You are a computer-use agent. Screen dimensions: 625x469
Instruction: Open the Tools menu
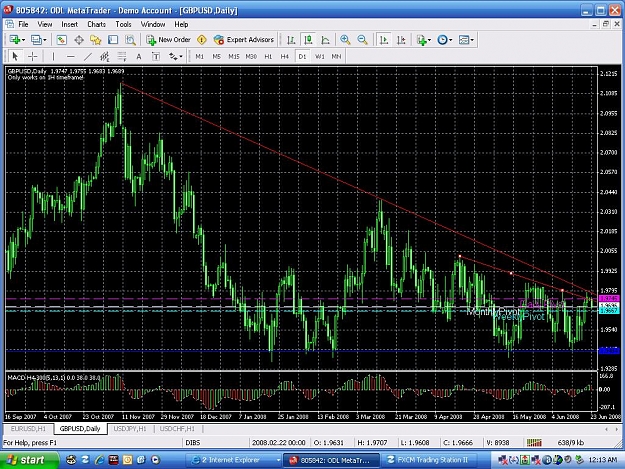123,24
